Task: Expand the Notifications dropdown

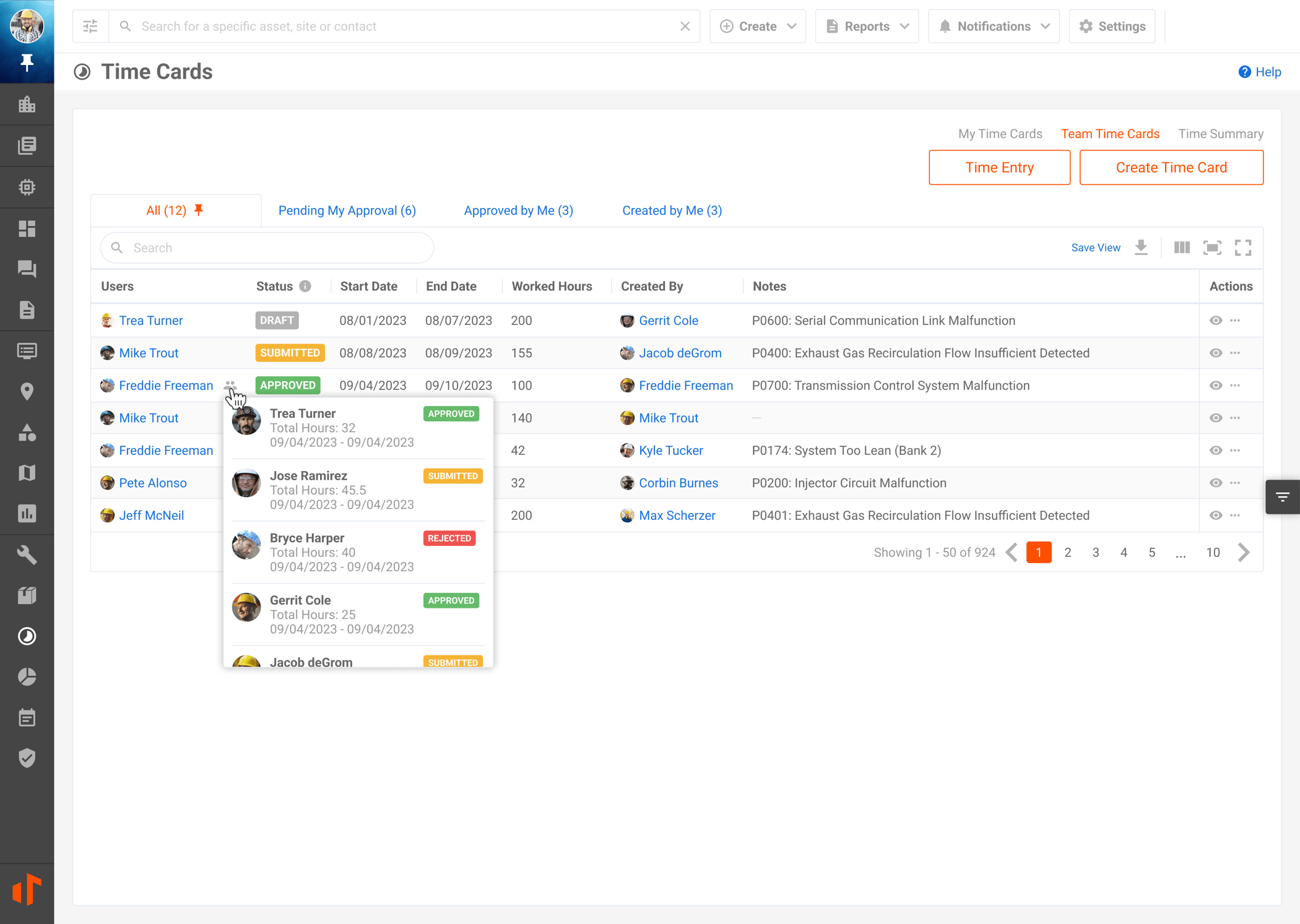Action: point(994,26)
